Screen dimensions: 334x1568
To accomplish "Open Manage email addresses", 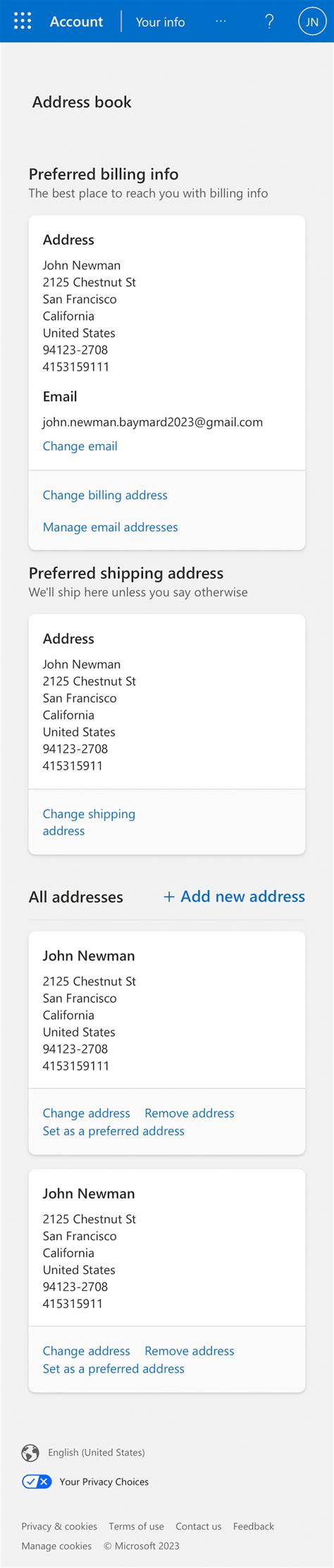I will [110, 527].
